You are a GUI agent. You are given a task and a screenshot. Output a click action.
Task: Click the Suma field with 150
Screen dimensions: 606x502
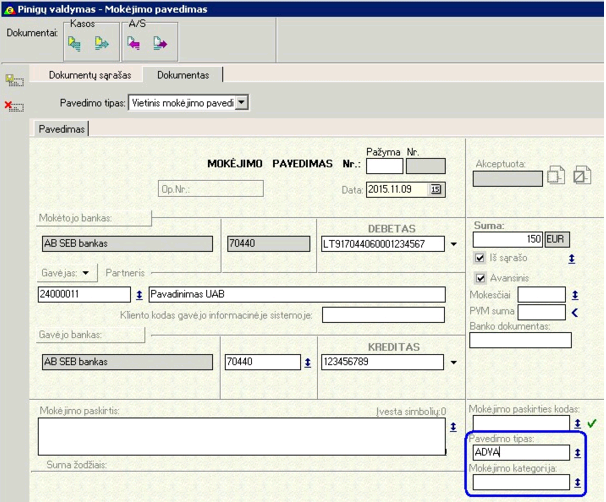(x=508, y=240)
